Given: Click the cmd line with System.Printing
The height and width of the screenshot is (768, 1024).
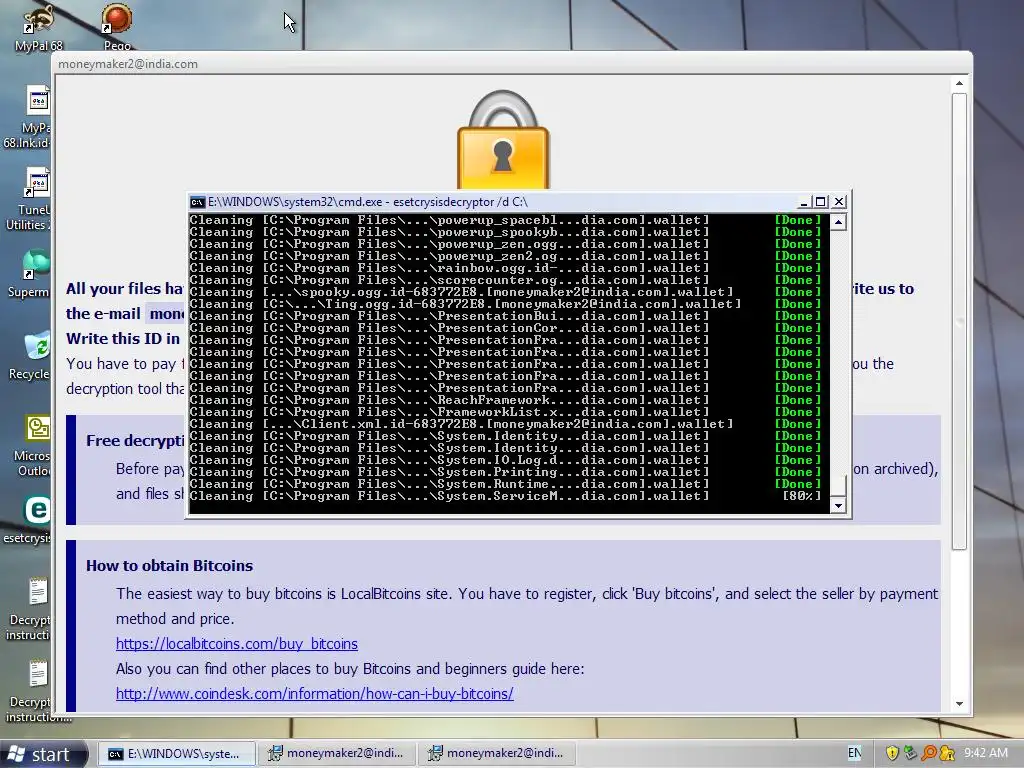Looking at the screenshot, I should 449,472.
